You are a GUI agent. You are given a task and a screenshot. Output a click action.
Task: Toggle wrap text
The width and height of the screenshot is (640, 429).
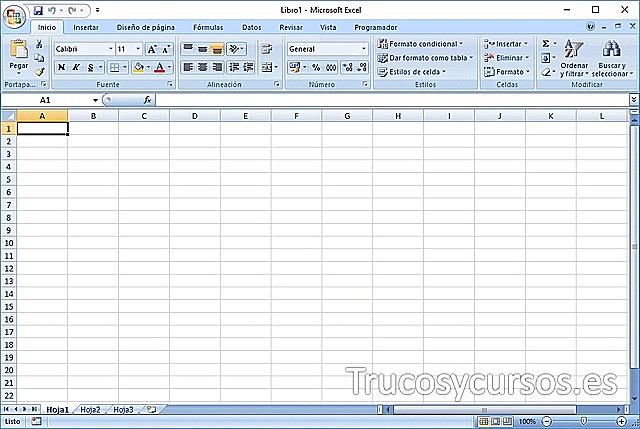click(267, 49)
